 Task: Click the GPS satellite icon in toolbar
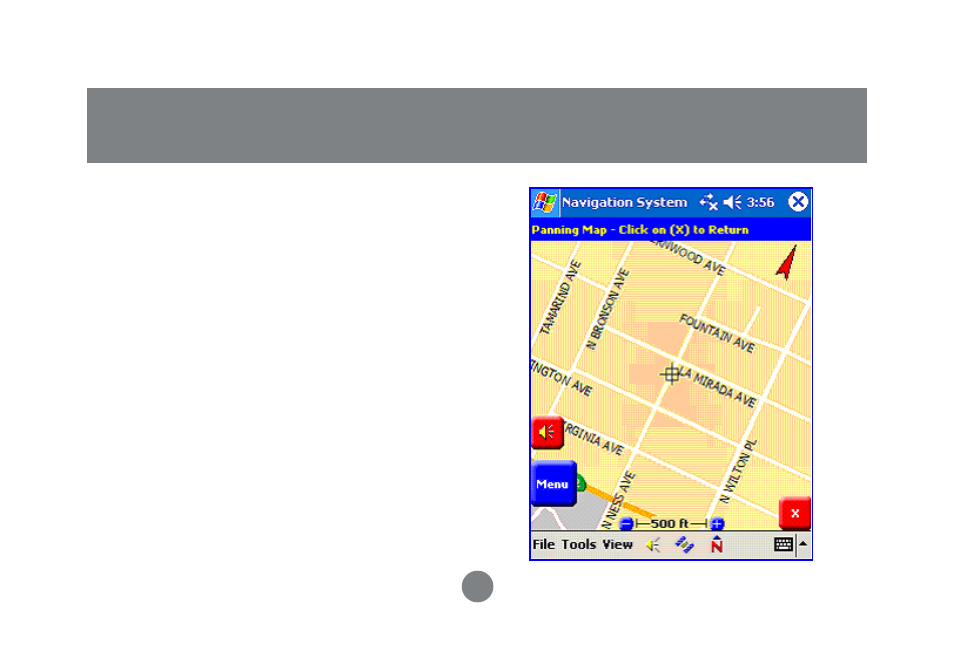(684, 545)
